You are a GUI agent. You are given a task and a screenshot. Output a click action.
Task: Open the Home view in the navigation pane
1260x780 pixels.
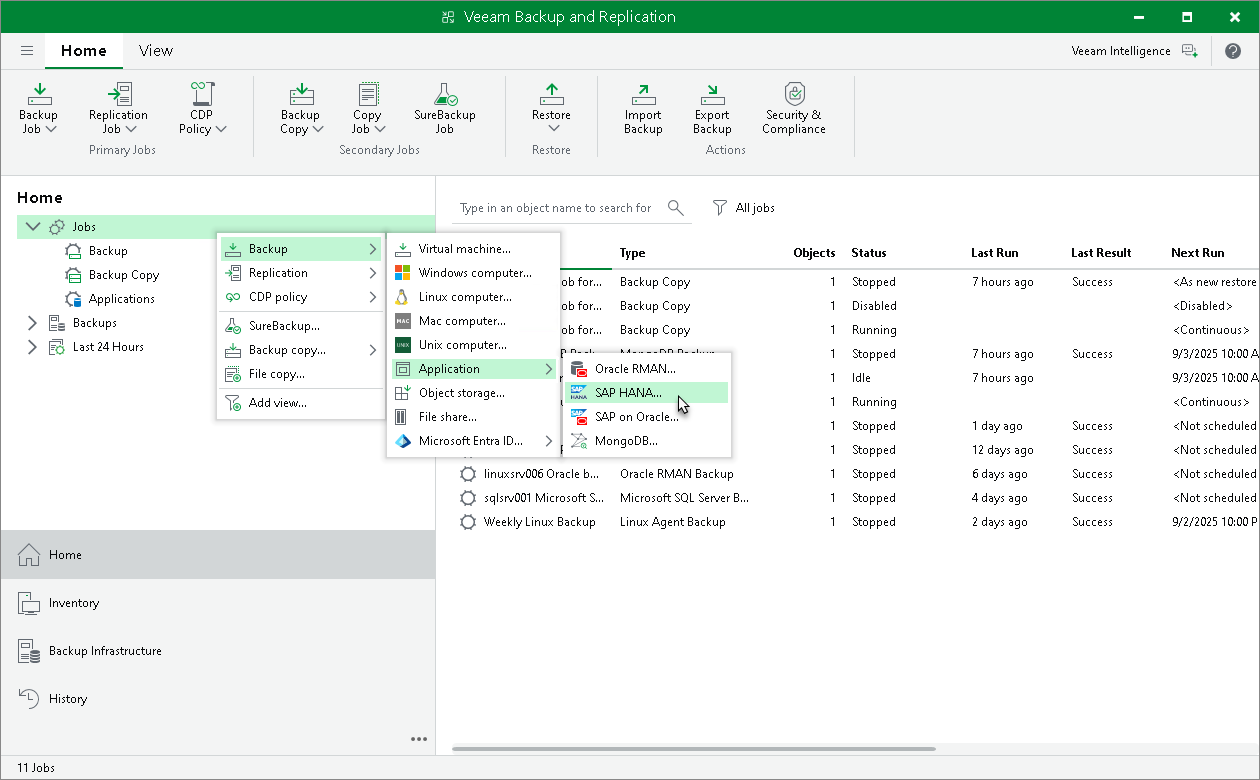click(218, 555)
